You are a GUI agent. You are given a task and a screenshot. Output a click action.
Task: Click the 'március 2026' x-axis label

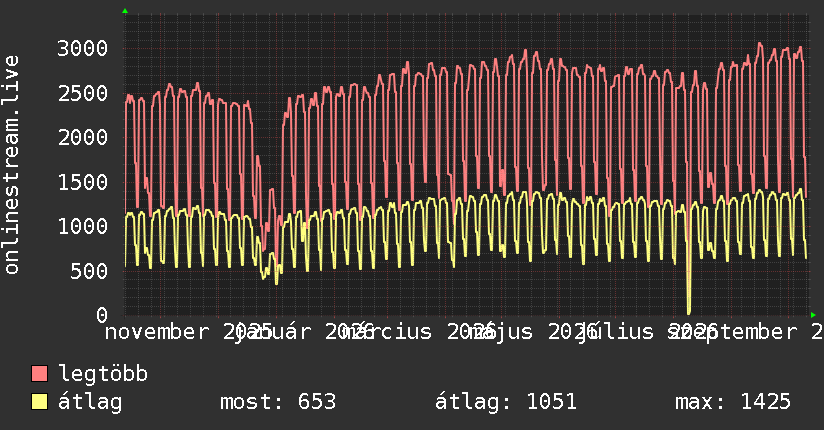[419, 332]
